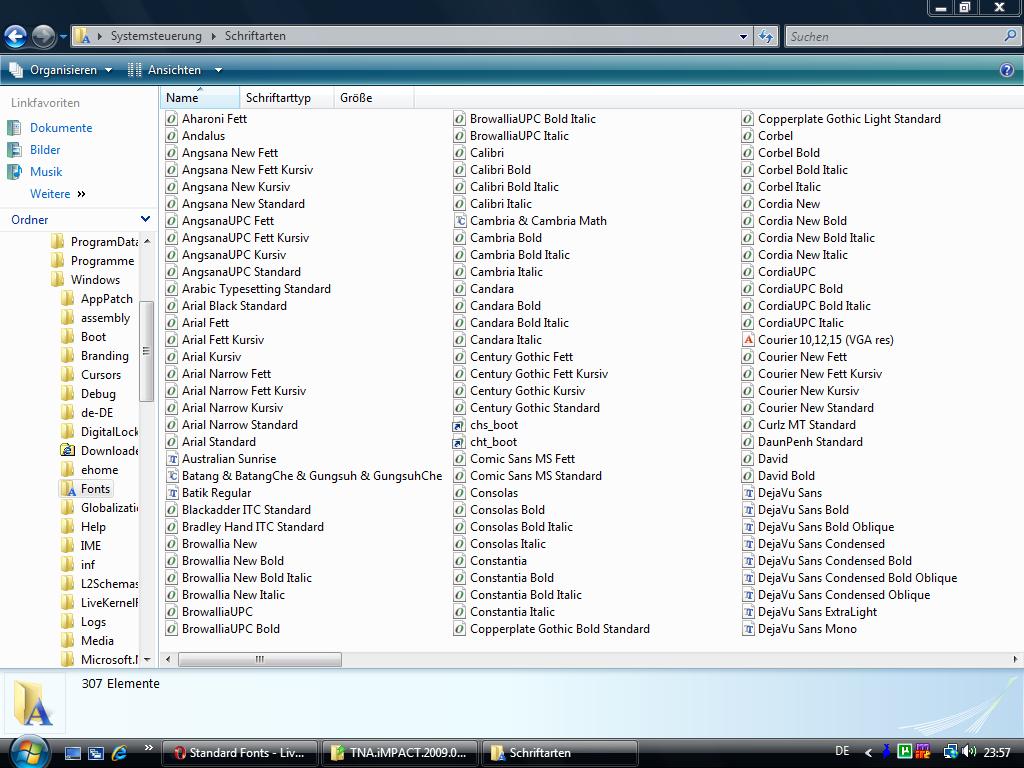Click the network tray icon
1024x768 pixels.
click(951, 752)
